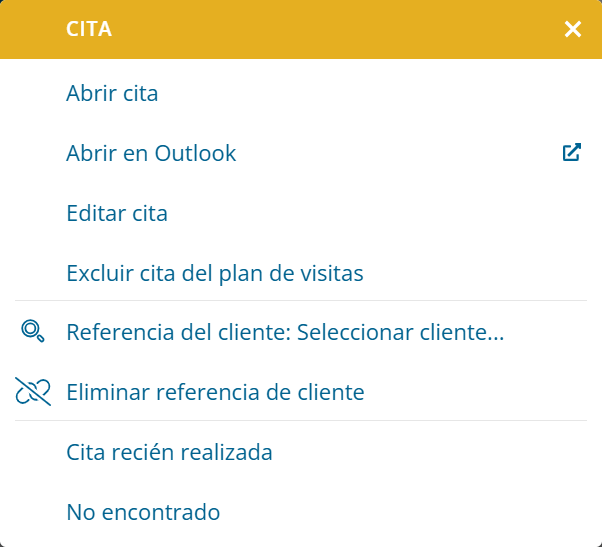The image size is (602, 547).
Task: Click the search lens icon left of Referencia
Action: pyautogui.click(x=33, y=331)
